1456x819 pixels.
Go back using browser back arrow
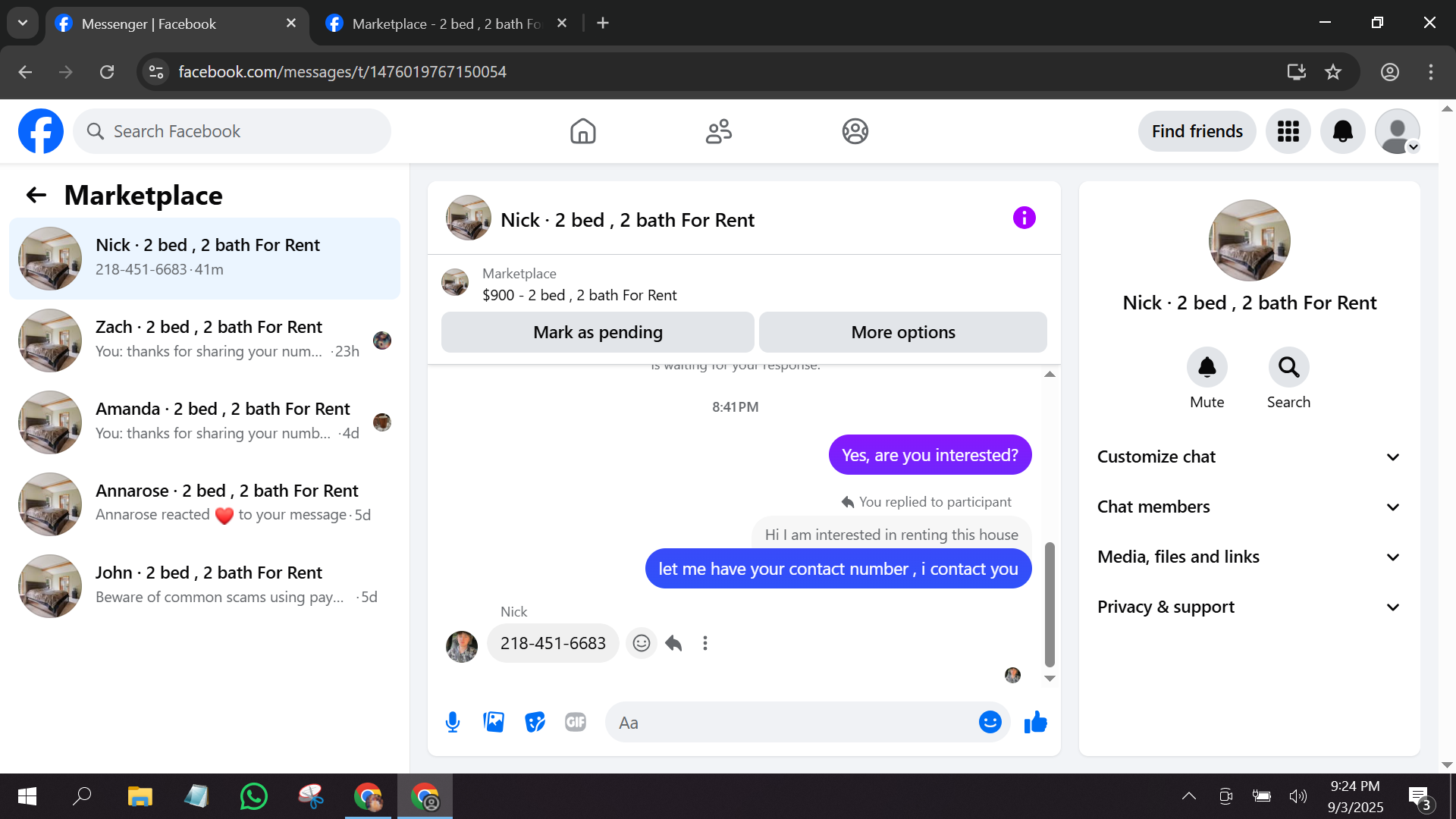click(25, 72)
